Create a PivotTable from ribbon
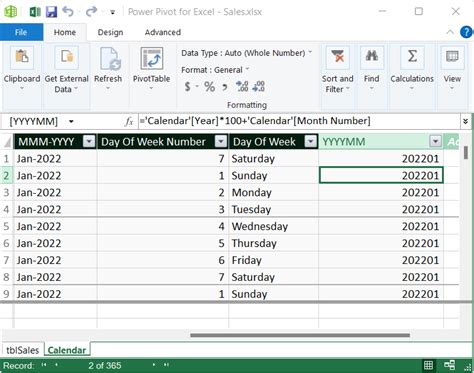Viewport: 474px width, 373px height. (x=151, y=69)
